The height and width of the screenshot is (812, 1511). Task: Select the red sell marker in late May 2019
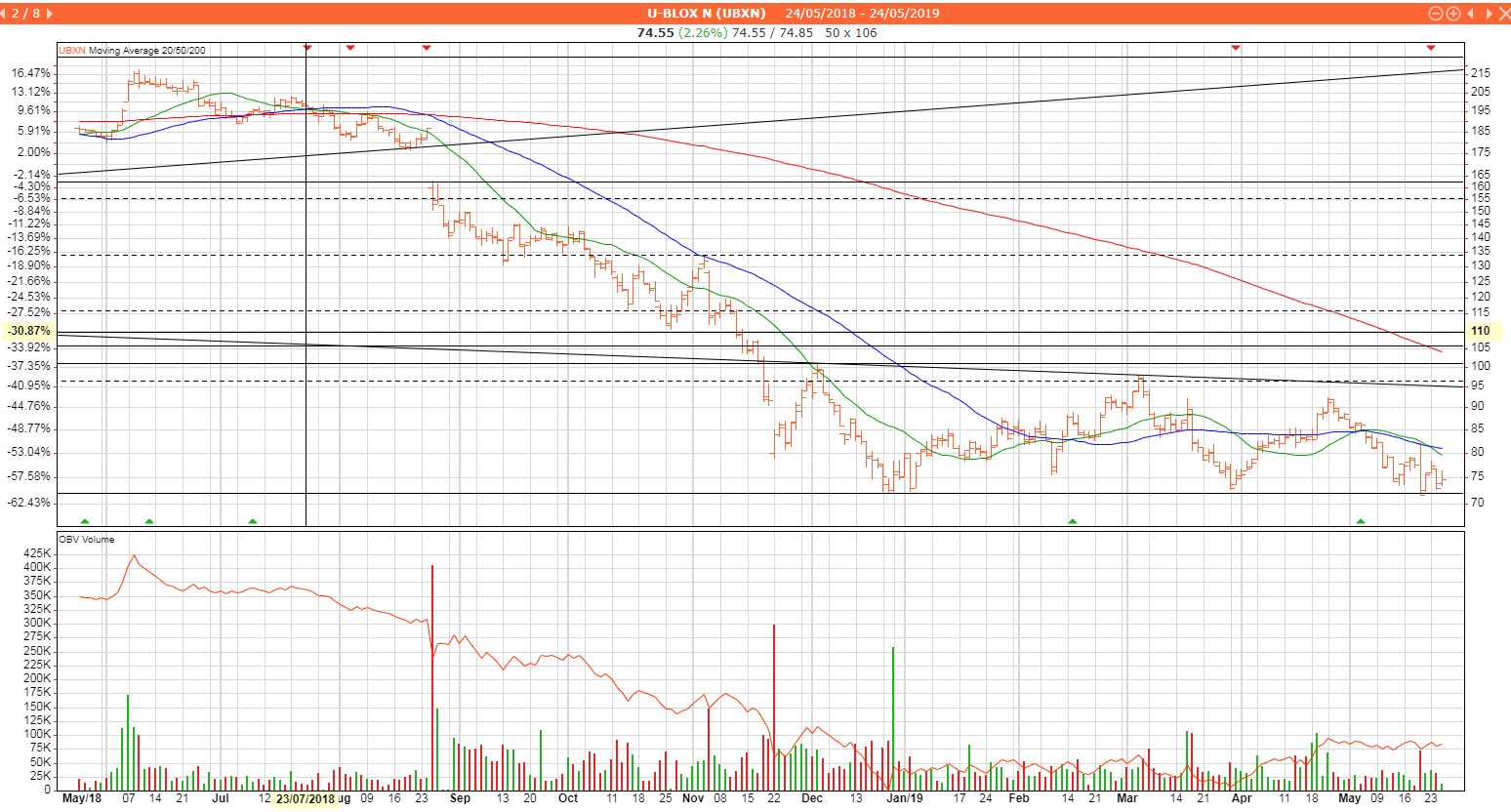click(x=1431, y=47)
